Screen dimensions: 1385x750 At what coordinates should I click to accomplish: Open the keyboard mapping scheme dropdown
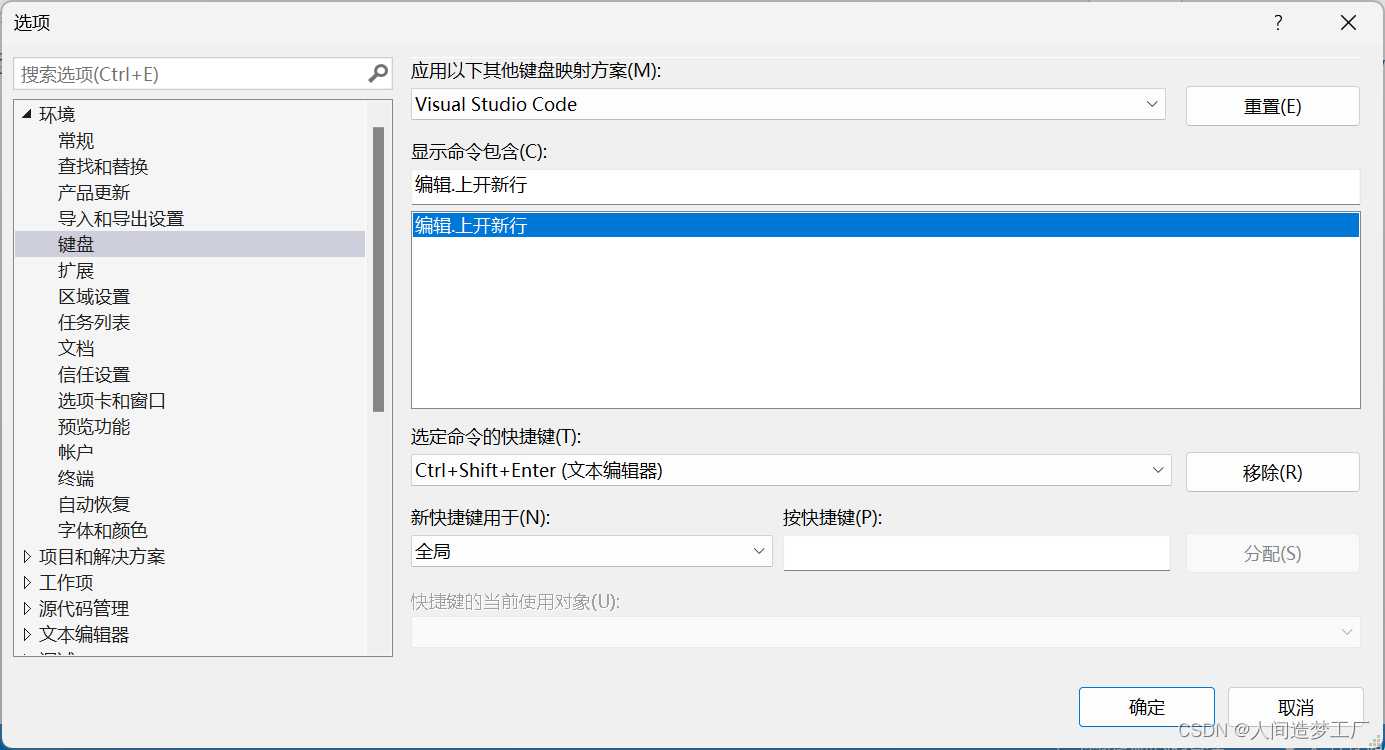click(x=1152, y=104)
